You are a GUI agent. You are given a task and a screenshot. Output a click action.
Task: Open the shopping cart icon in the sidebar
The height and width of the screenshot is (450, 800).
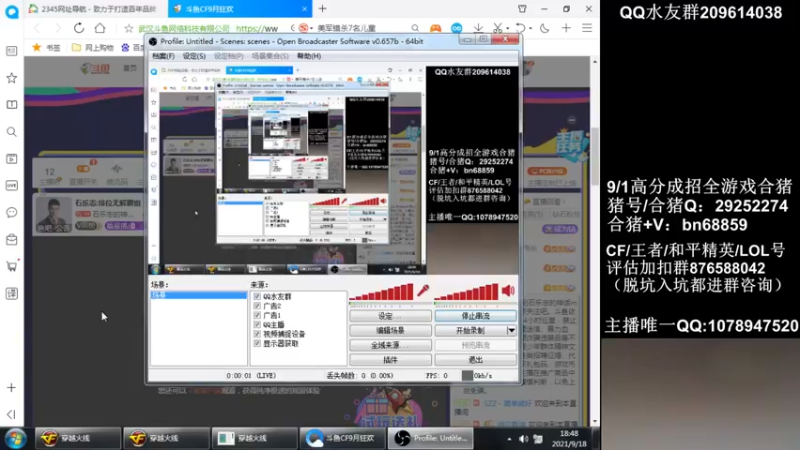pyautogui.click(x=11, y=266)
